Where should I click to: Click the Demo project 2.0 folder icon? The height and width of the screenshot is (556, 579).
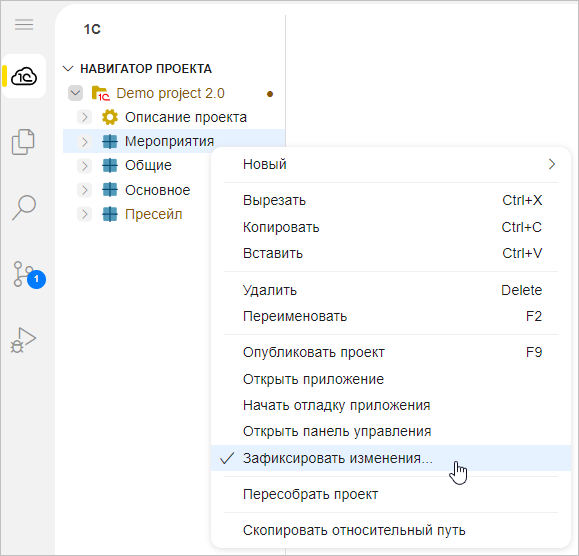pos(100,93)
